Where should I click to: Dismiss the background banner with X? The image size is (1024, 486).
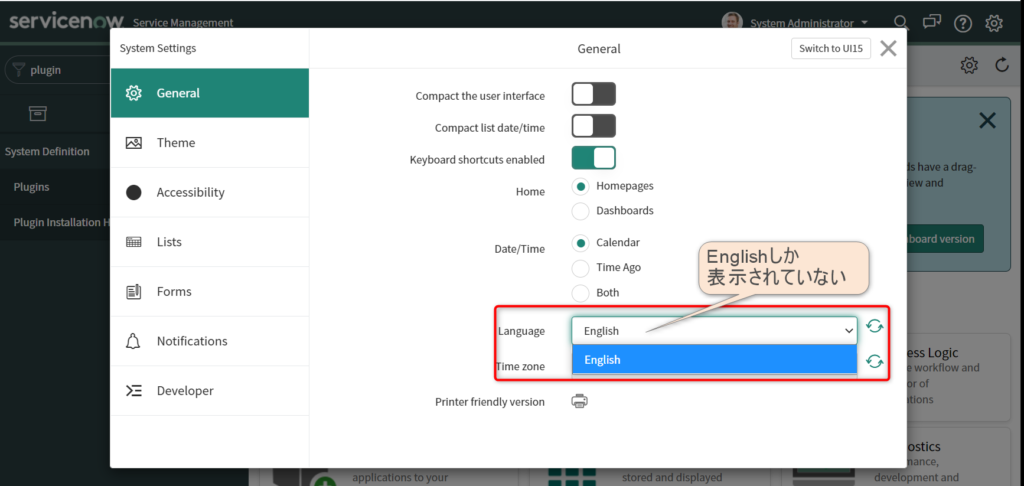click(988, 120)
